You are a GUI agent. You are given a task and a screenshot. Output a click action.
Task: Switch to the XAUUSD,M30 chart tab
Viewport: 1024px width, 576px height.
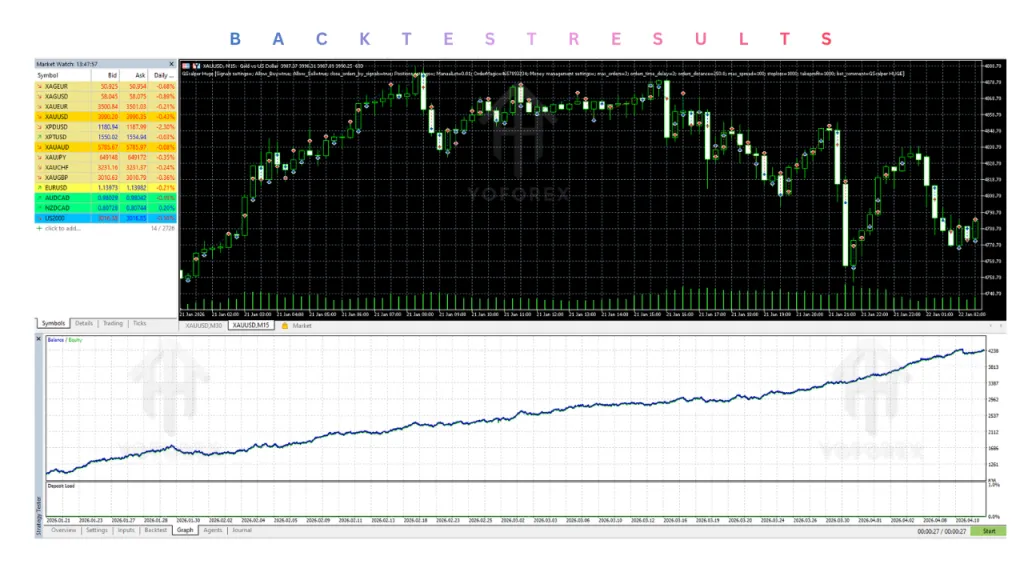click(x=203, y=325)
